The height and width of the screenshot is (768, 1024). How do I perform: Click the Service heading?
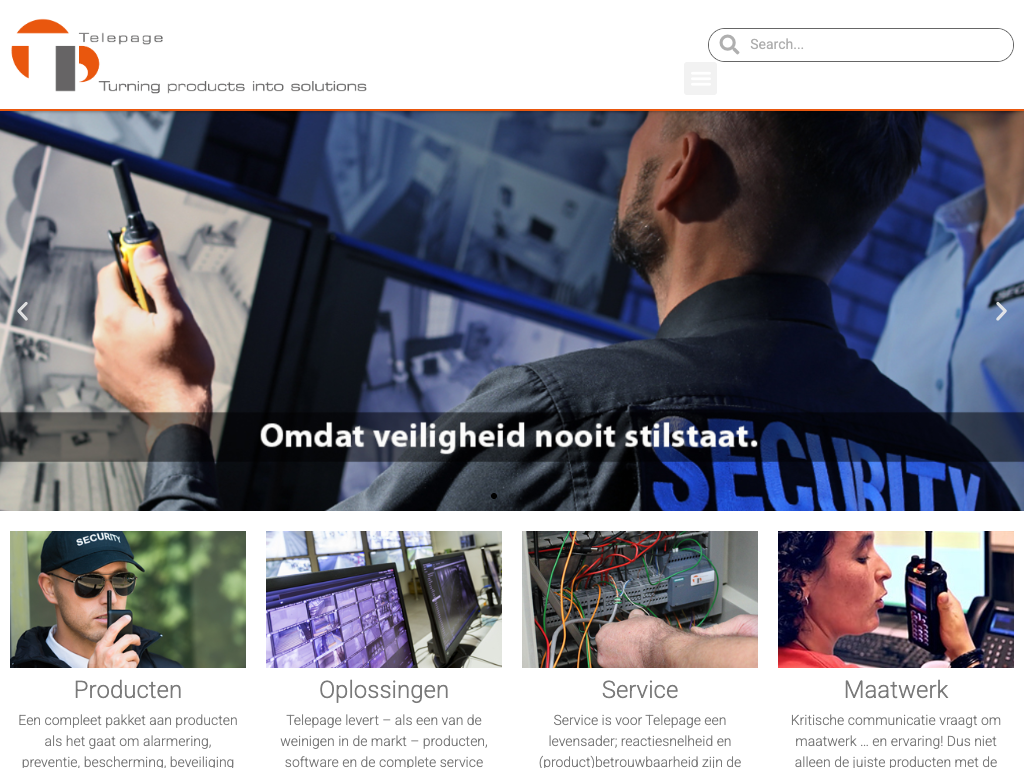click(x=640, y=690)
